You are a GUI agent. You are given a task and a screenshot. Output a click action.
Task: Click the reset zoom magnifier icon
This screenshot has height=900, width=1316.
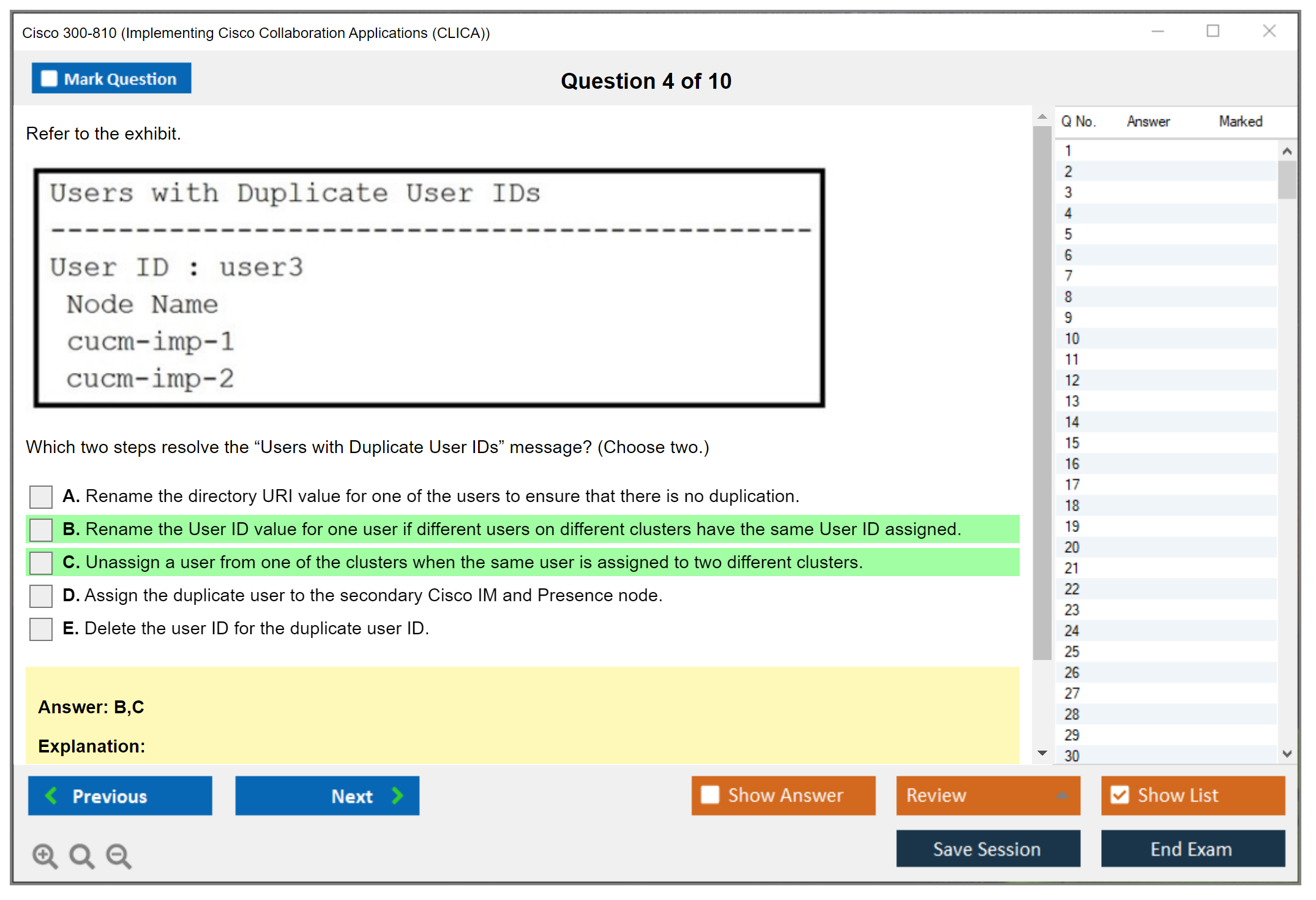point(81,855)
